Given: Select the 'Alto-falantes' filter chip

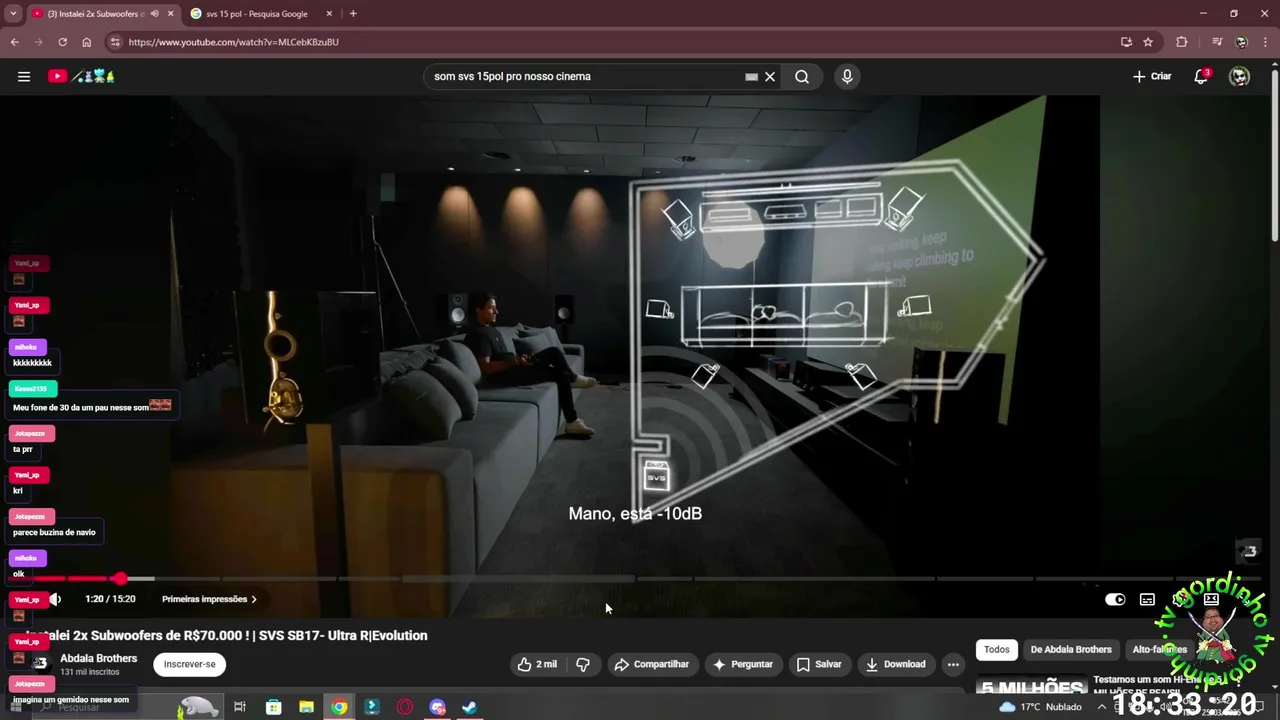Looking at the screenshot, I should [1159, 649].
